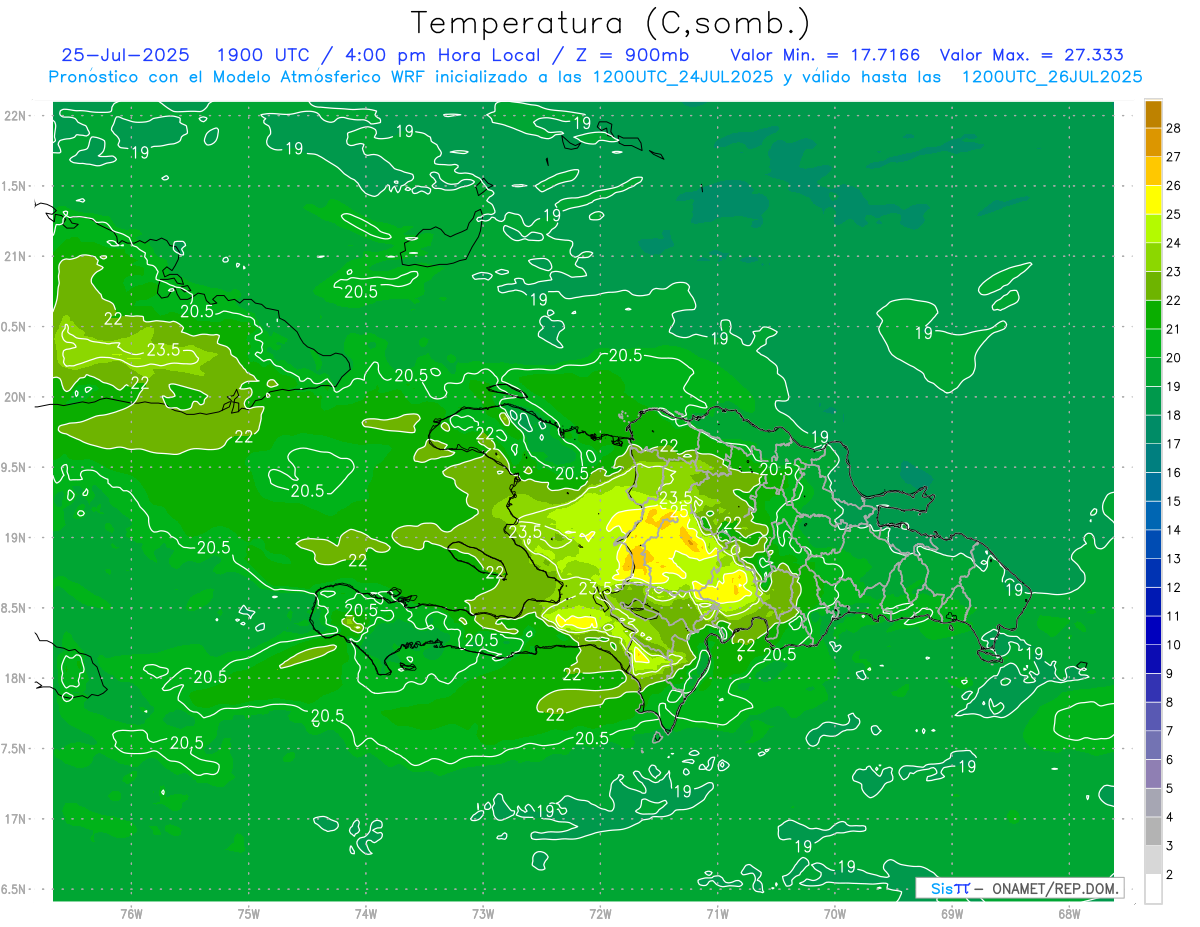Image resolution: width=1200 pixels, height=927 pixels.
Task: Click the "74W" longitude axis label
Action: (x=366, y=914)
